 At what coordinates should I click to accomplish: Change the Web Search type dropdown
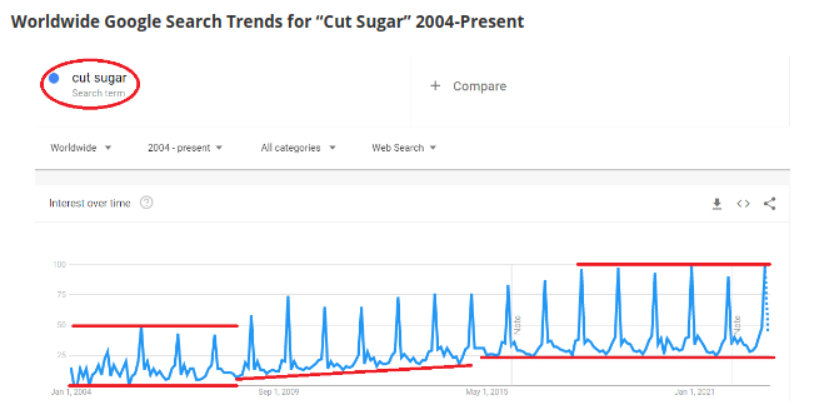pos(404,148)
